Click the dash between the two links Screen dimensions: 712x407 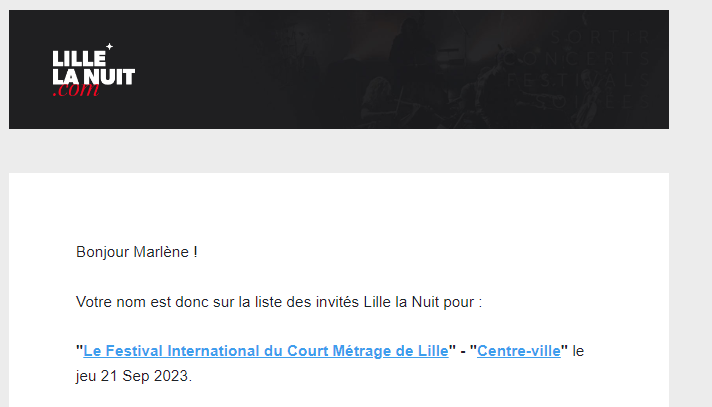pos(463,351)
